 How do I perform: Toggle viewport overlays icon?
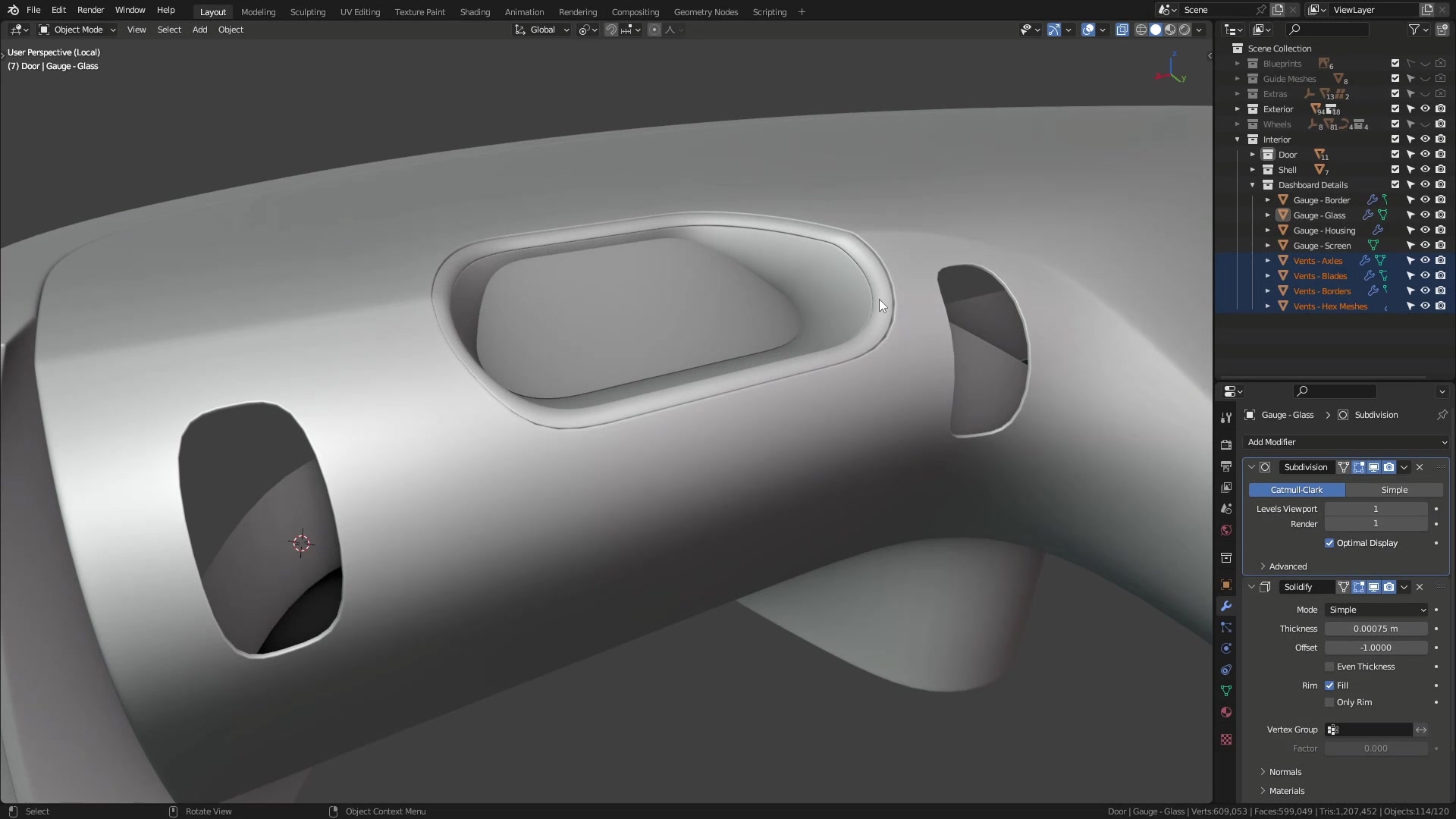tap(1087, 30)
